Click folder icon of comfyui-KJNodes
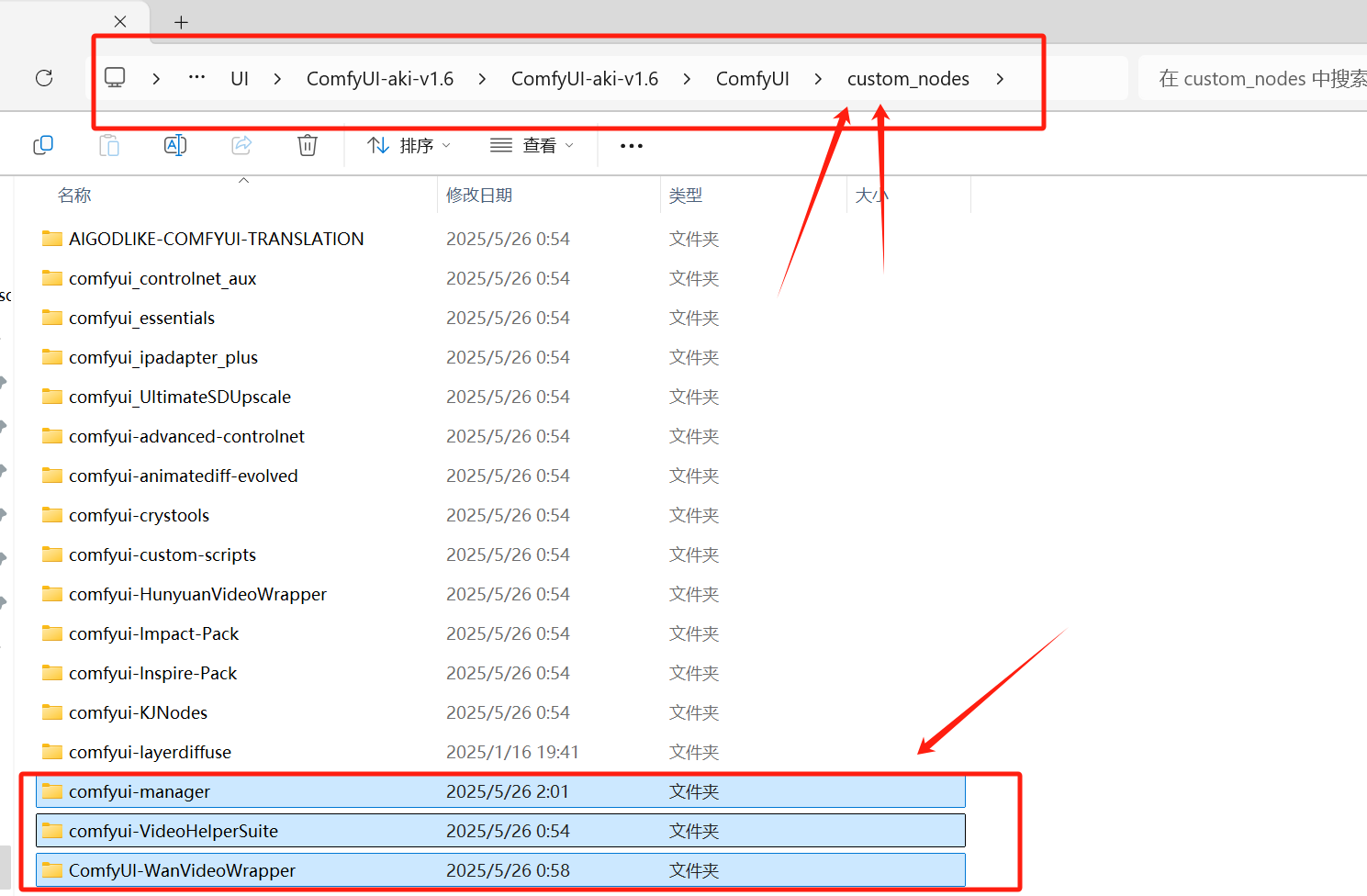Viewport: 1367px width, 896px height. [52, 712]
